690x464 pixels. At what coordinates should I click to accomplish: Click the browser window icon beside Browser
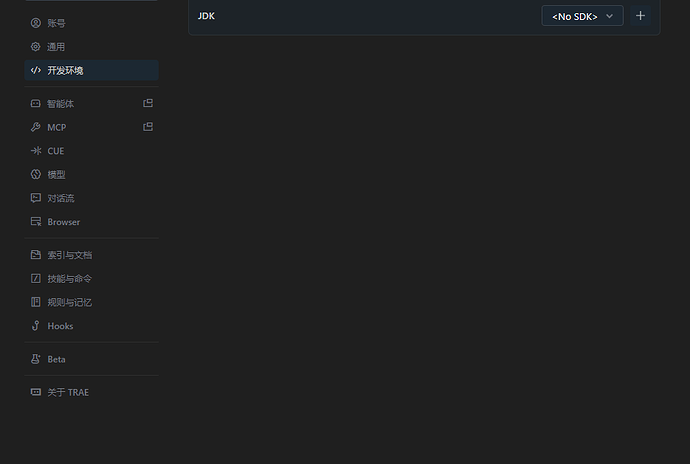(36, 221)
